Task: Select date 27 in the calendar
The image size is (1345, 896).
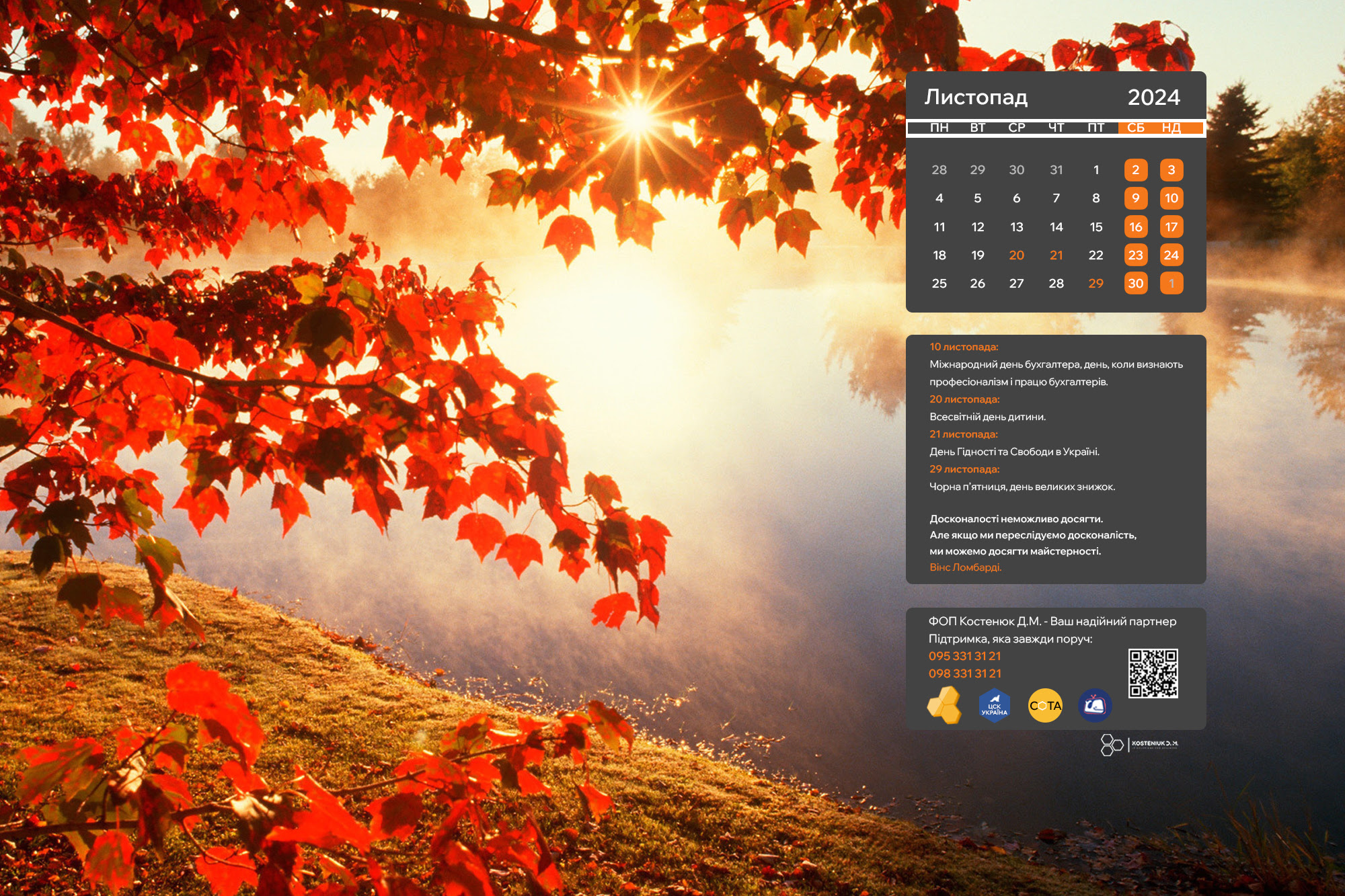Action: 1017,284
